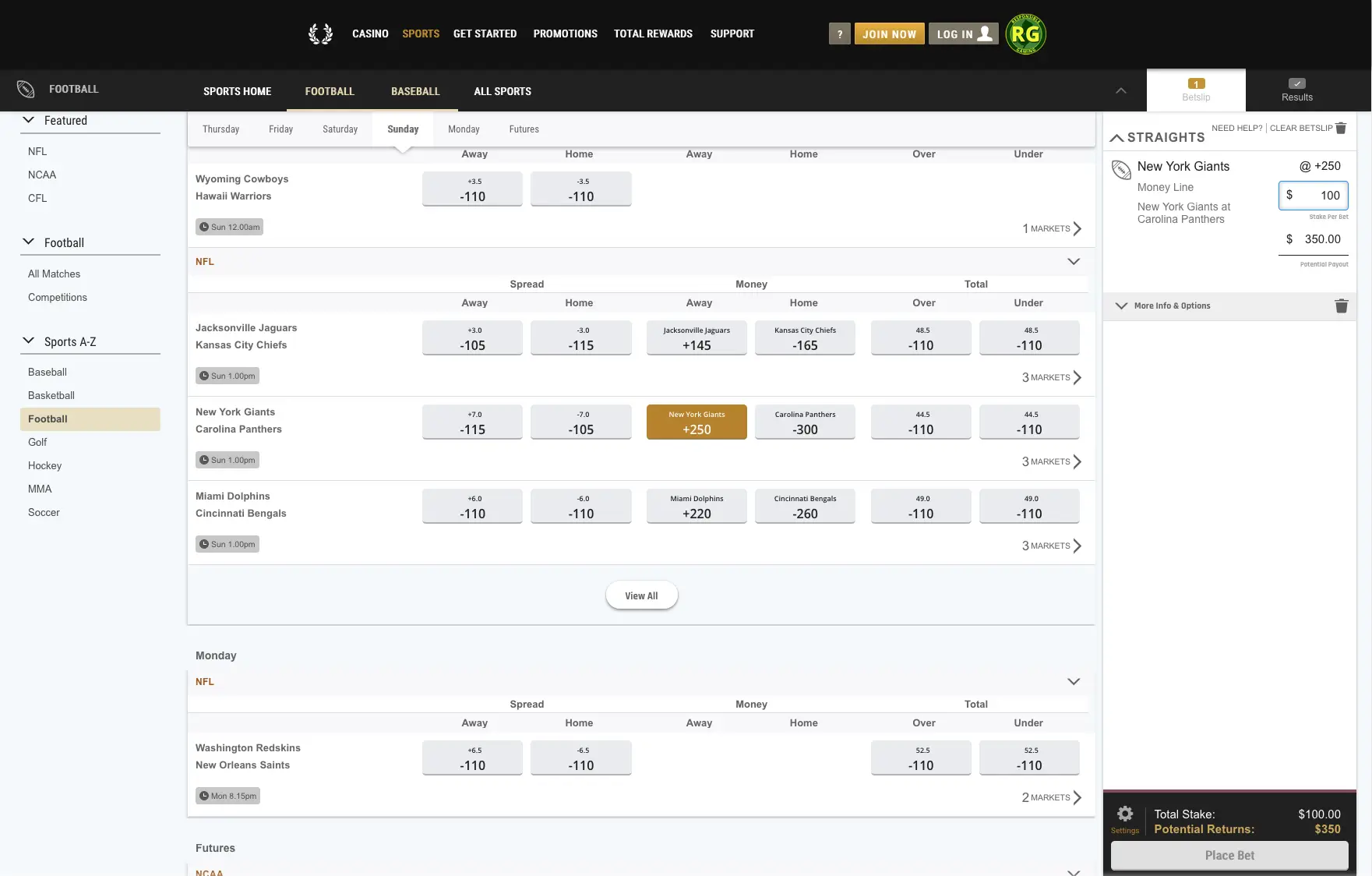The width and height of the screenshot is (1372, 876).
Task: Collapse the Monday NFL section chevron
Action: [x=1073, y=681]
